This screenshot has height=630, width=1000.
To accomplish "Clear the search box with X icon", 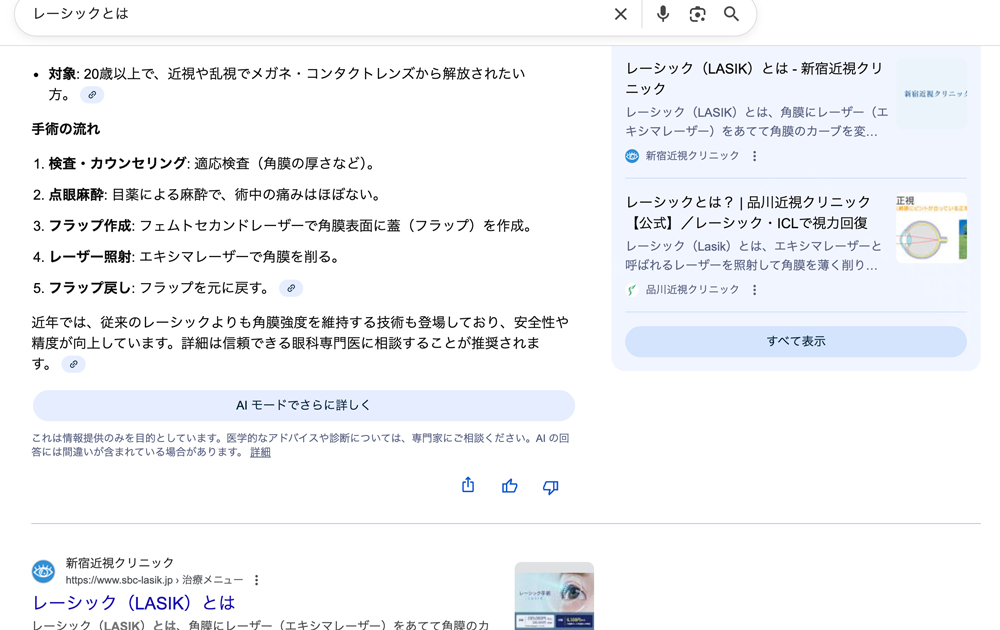I will click(621, 14).
